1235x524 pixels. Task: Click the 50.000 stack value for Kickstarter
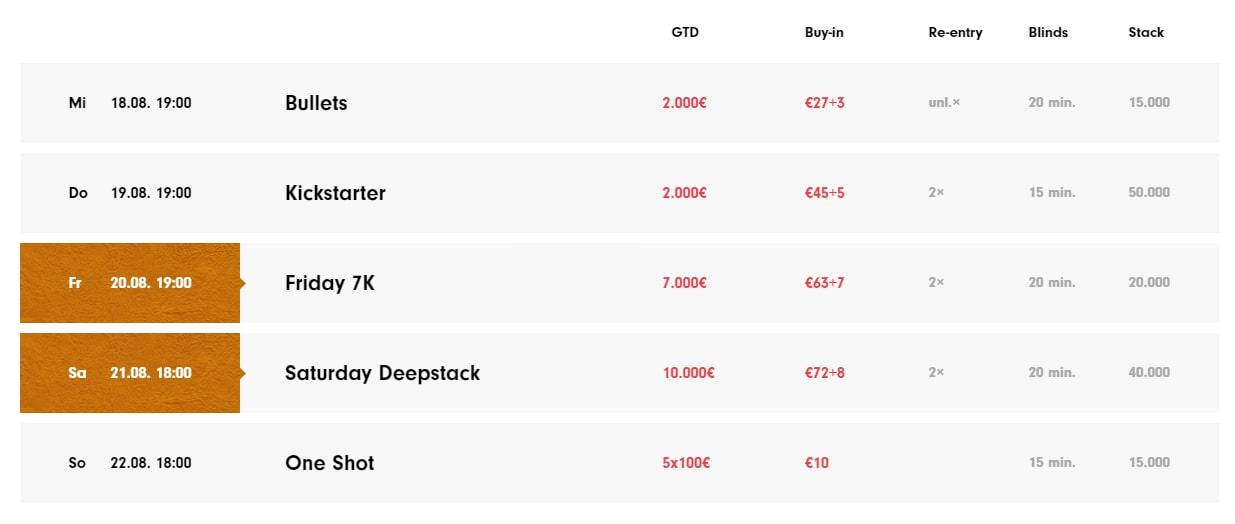(x=1149, y=193)
